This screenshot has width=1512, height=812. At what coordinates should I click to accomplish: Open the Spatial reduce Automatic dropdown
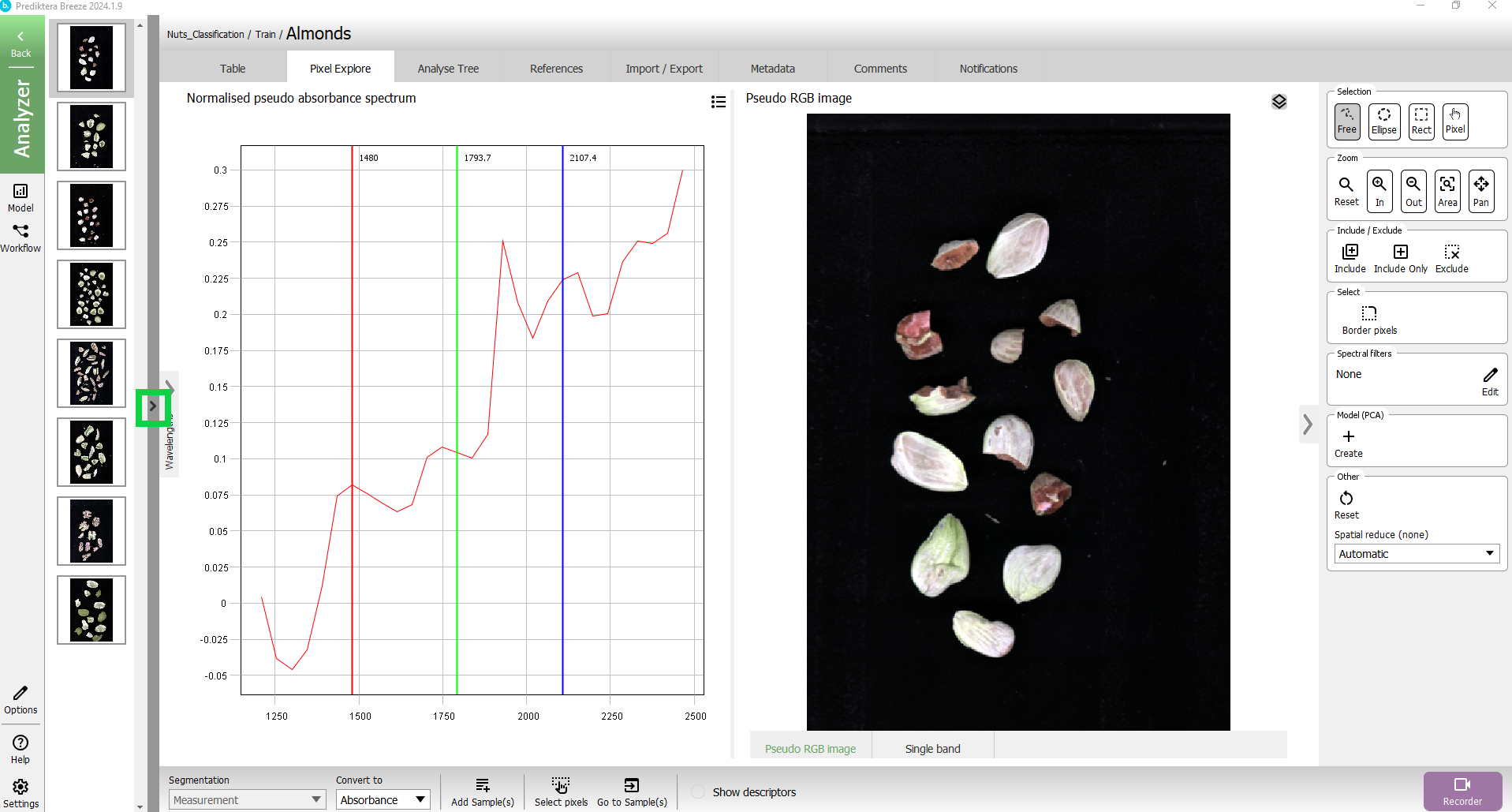click(1417, 554)
